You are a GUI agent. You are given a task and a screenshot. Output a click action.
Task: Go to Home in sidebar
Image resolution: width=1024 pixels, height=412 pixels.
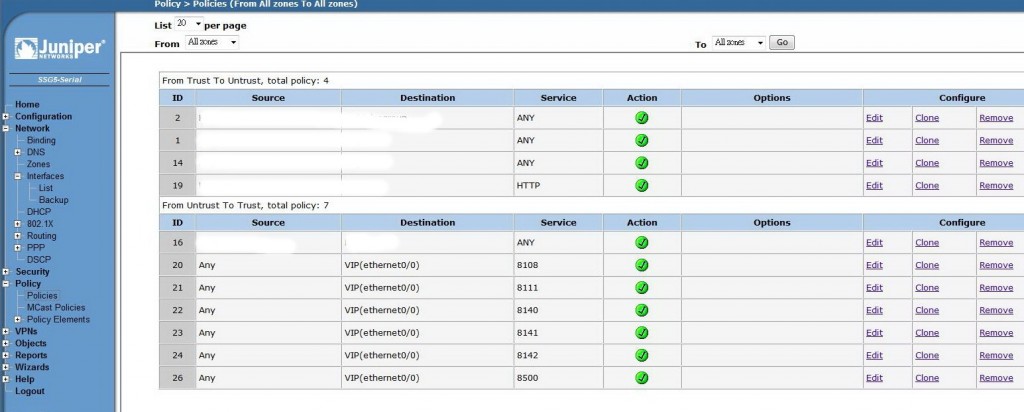coord(27,104)
